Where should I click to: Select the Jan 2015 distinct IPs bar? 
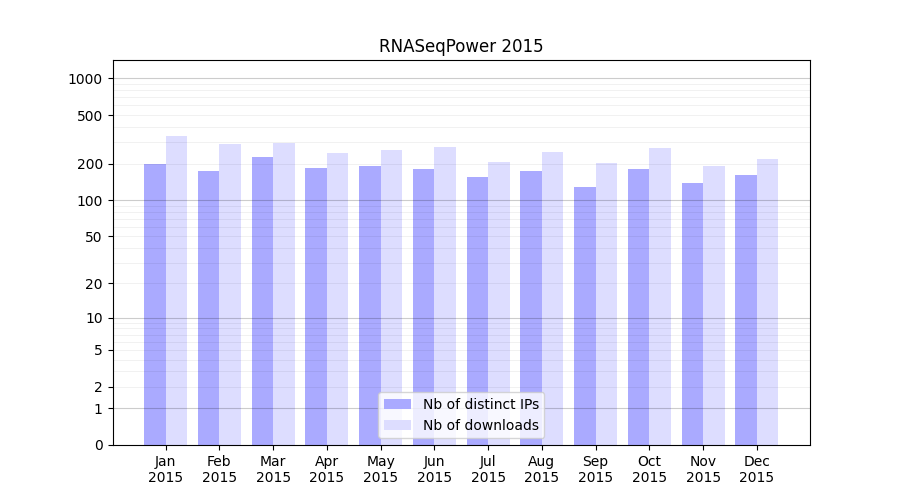[155, 304]
